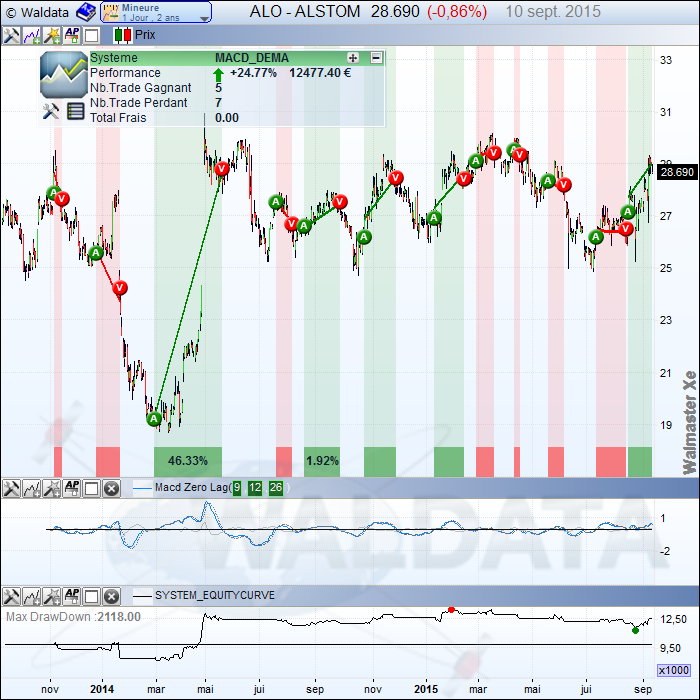Click the 1.92% green trade bar
700x700 pixels.
click(322, 461)
